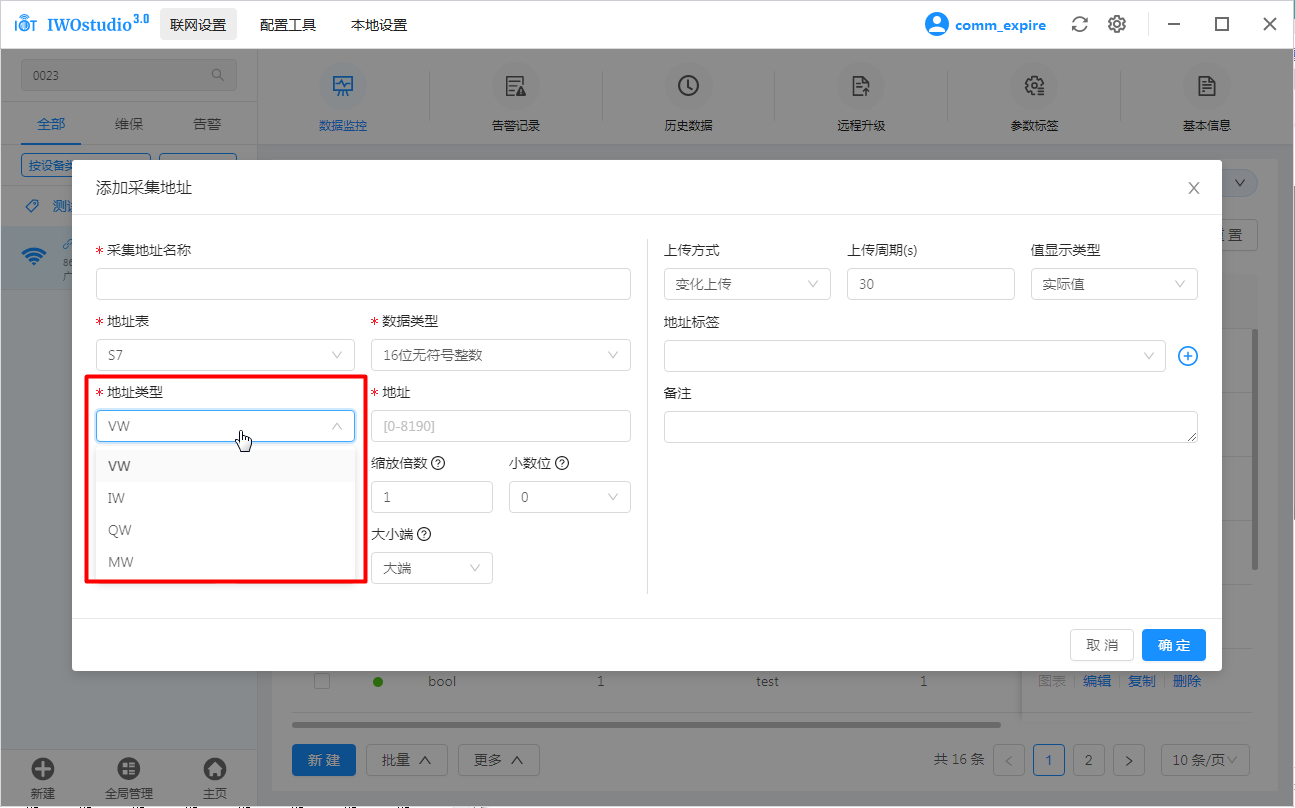Screen dimensions: 1295x808
Task: Open settings gear icon in title bar
Action: [1117, 25]
